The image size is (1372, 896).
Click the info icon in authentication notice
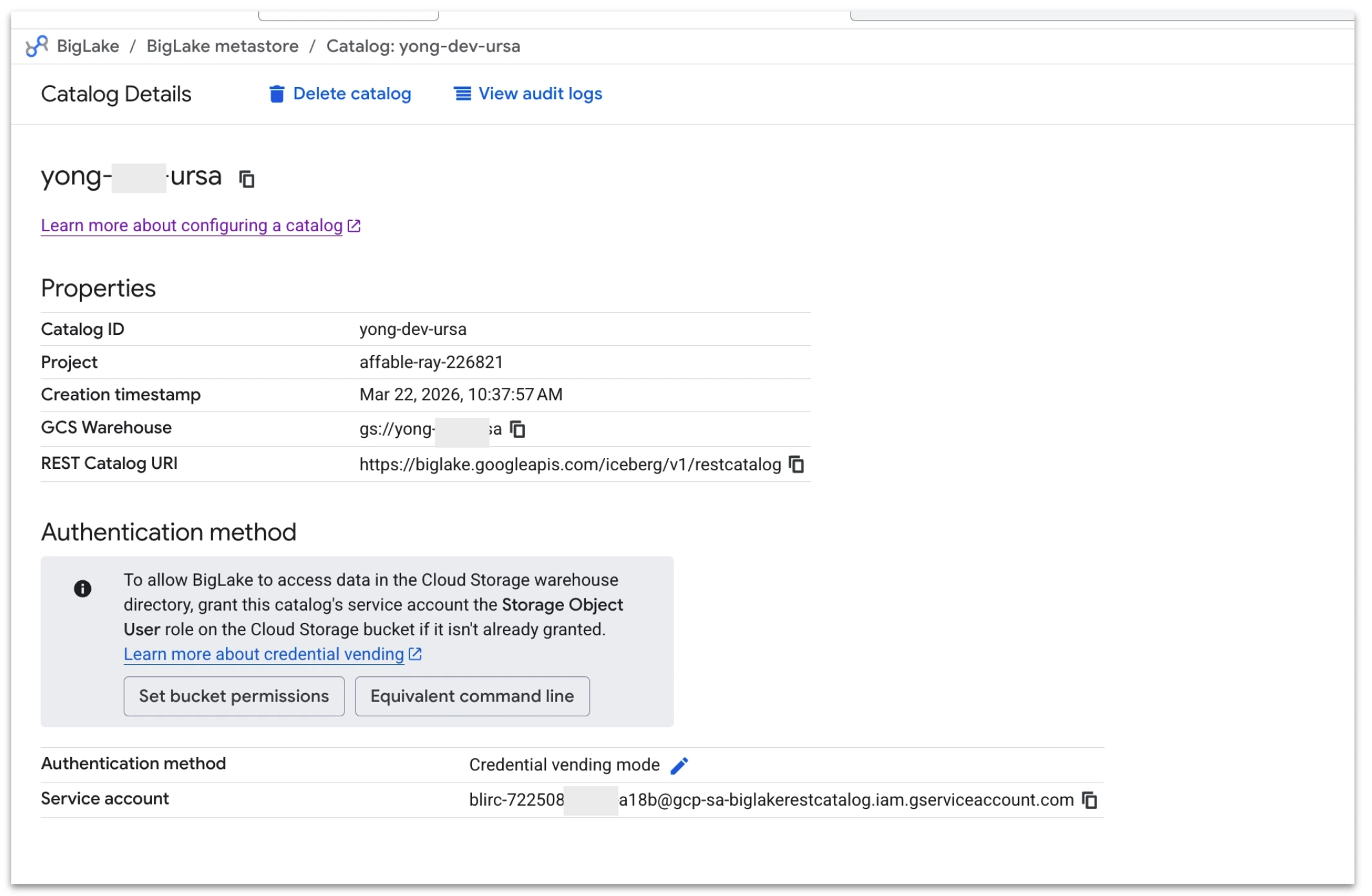pyautogui.click(x=82, y=589)
